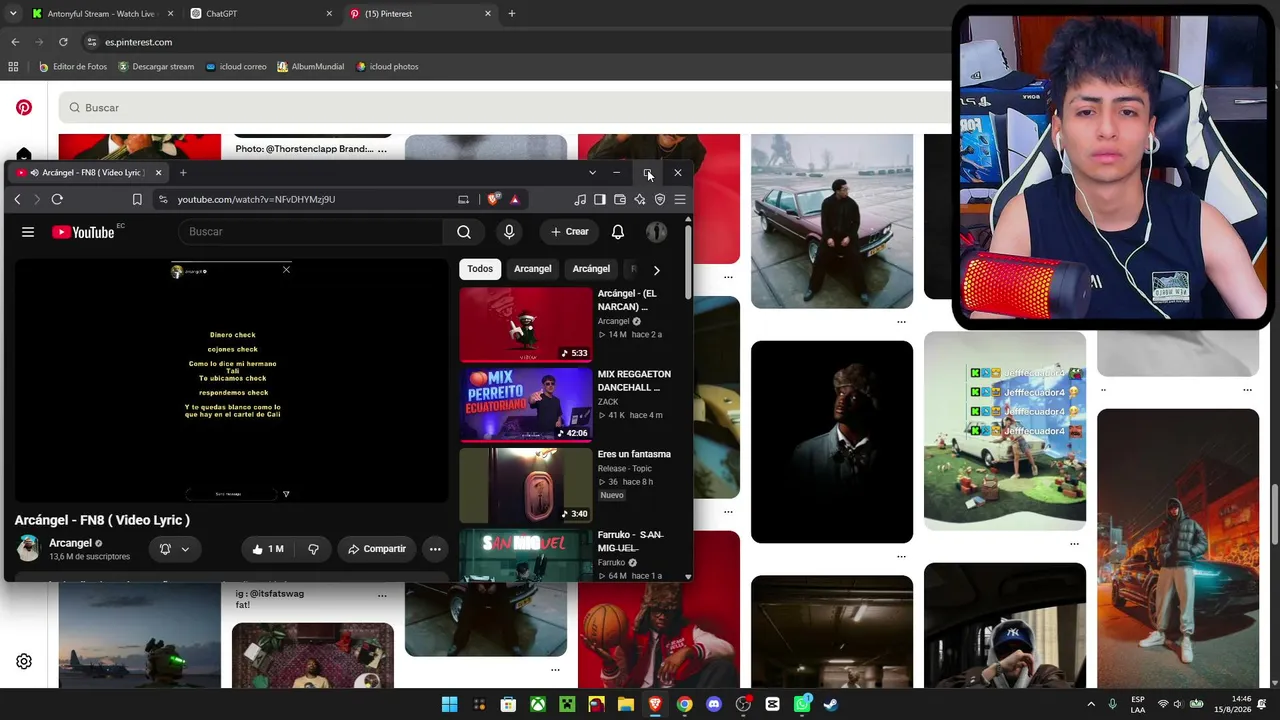The width and height of the screenshot is (1280, 720).
Task: Open new tab in Brave window
Action: click(x=183, y=173)
